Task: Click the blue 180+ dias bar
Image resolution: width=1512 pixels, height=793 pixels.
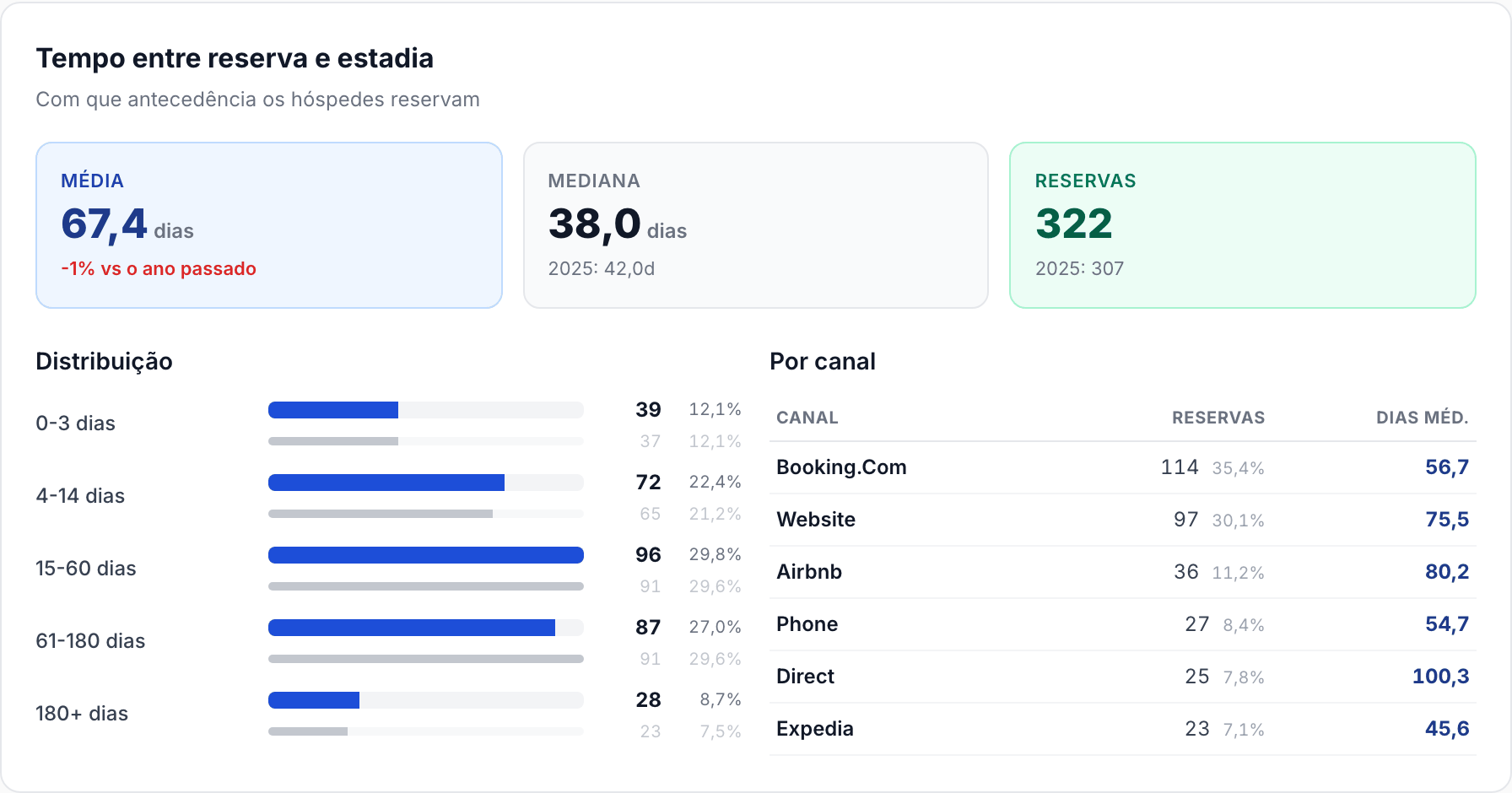Action: [314, 700]
